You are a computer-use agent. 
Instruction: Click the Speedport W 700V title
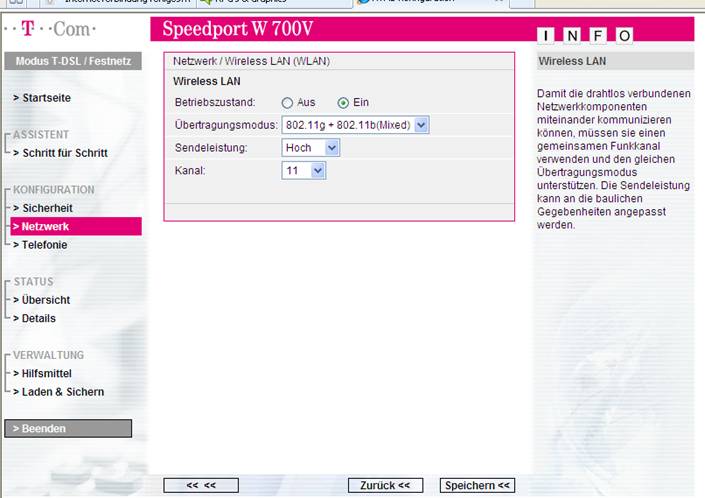[x=237, y=29]
